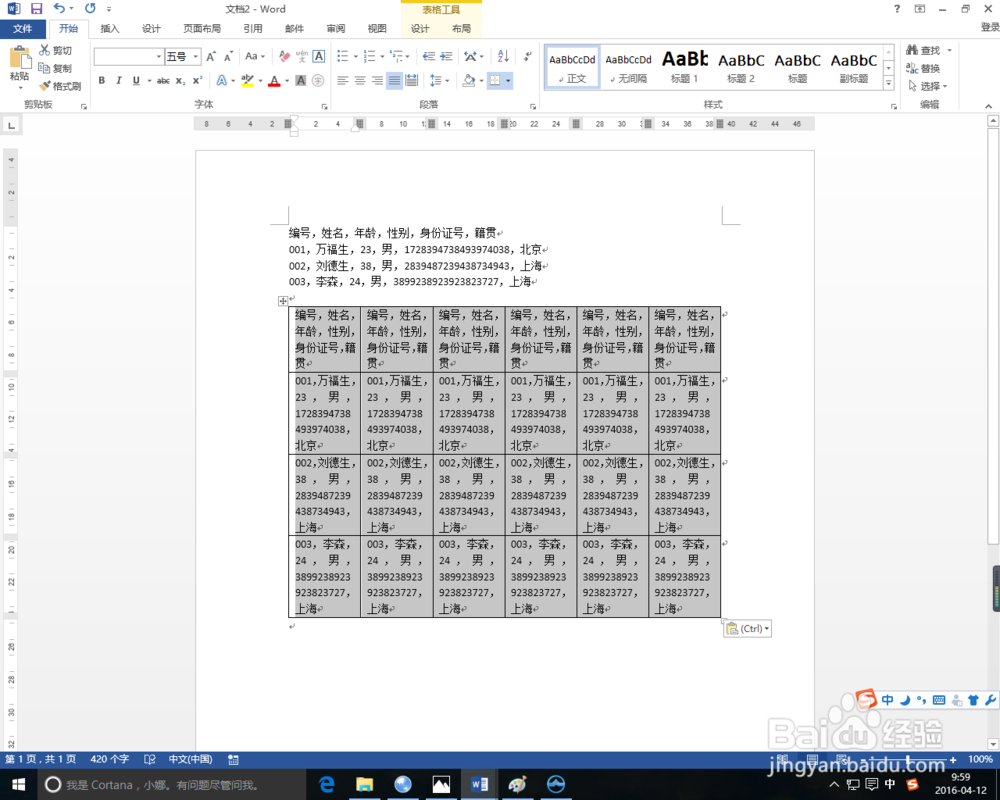This screenshot has height=800, width=1000.
Task: Center the text
Action: point(360,80)
